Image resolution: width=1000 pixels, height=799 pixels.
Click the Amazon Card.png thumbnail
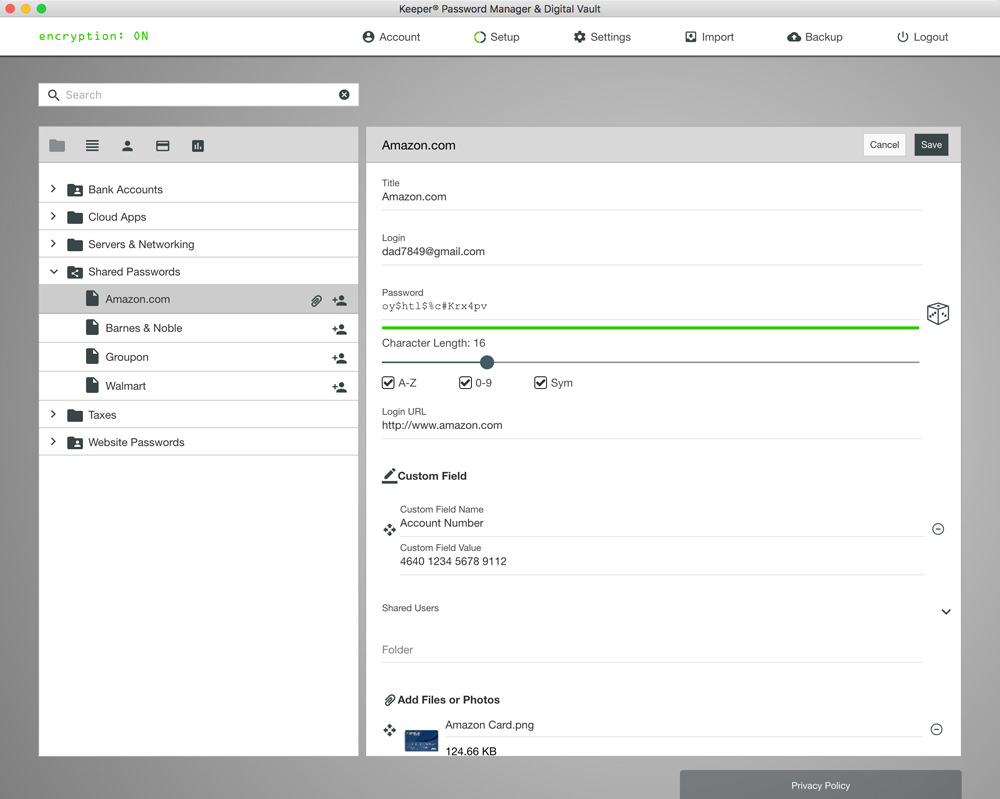422,741
